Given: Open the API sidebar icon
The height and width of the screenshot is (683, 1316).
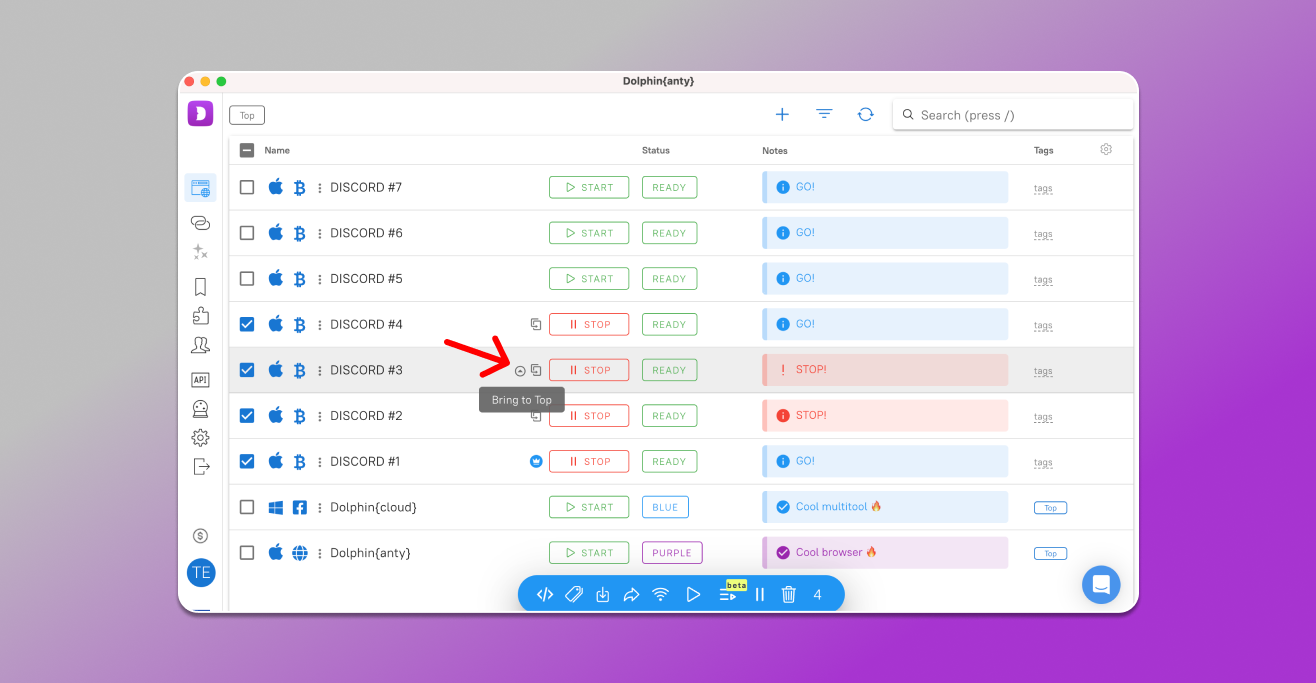Looking at the screenshot, I should (200, 380).
